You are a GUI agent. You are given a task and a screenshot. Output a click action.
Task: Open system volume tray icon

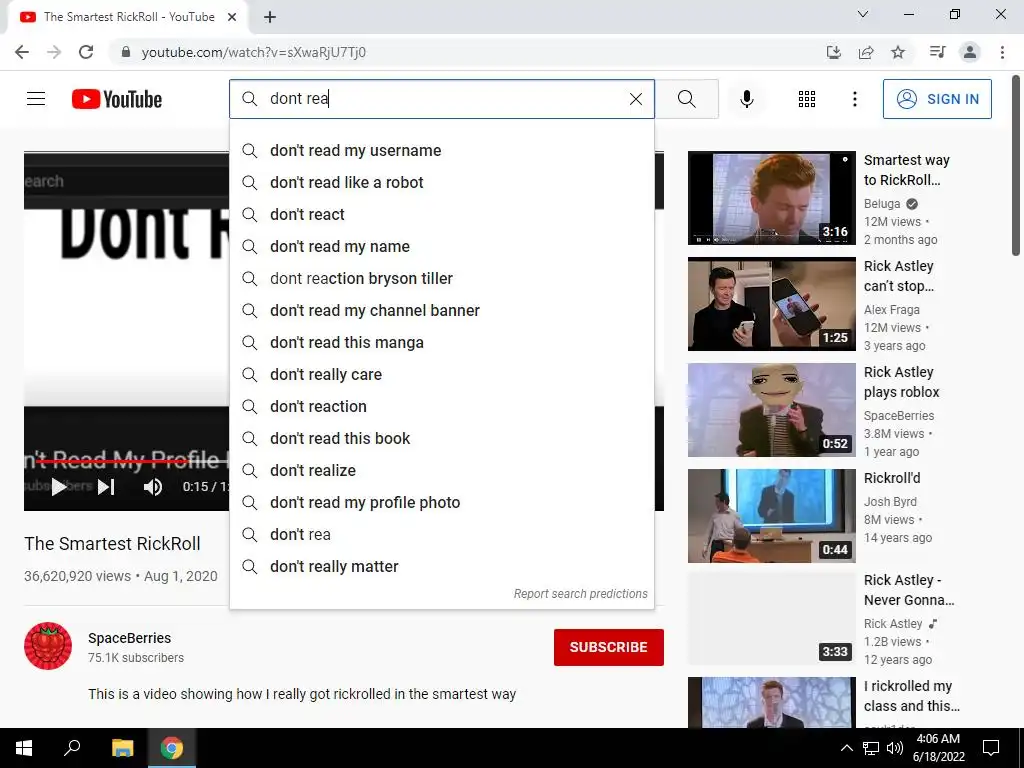click(x=895, y=748)
